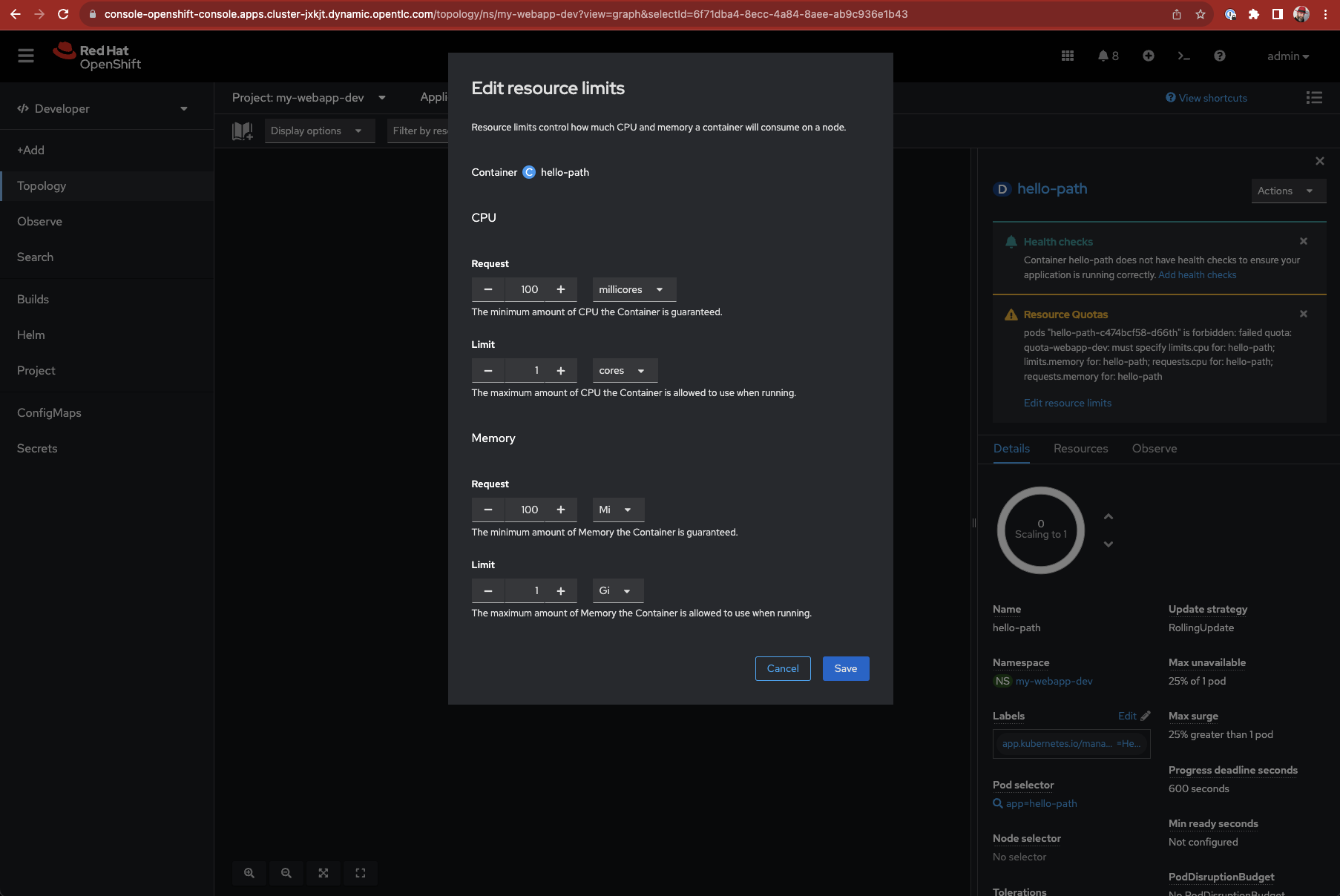
Task: Open the millicores unit dropdown
Action: [x=633, y=289]
